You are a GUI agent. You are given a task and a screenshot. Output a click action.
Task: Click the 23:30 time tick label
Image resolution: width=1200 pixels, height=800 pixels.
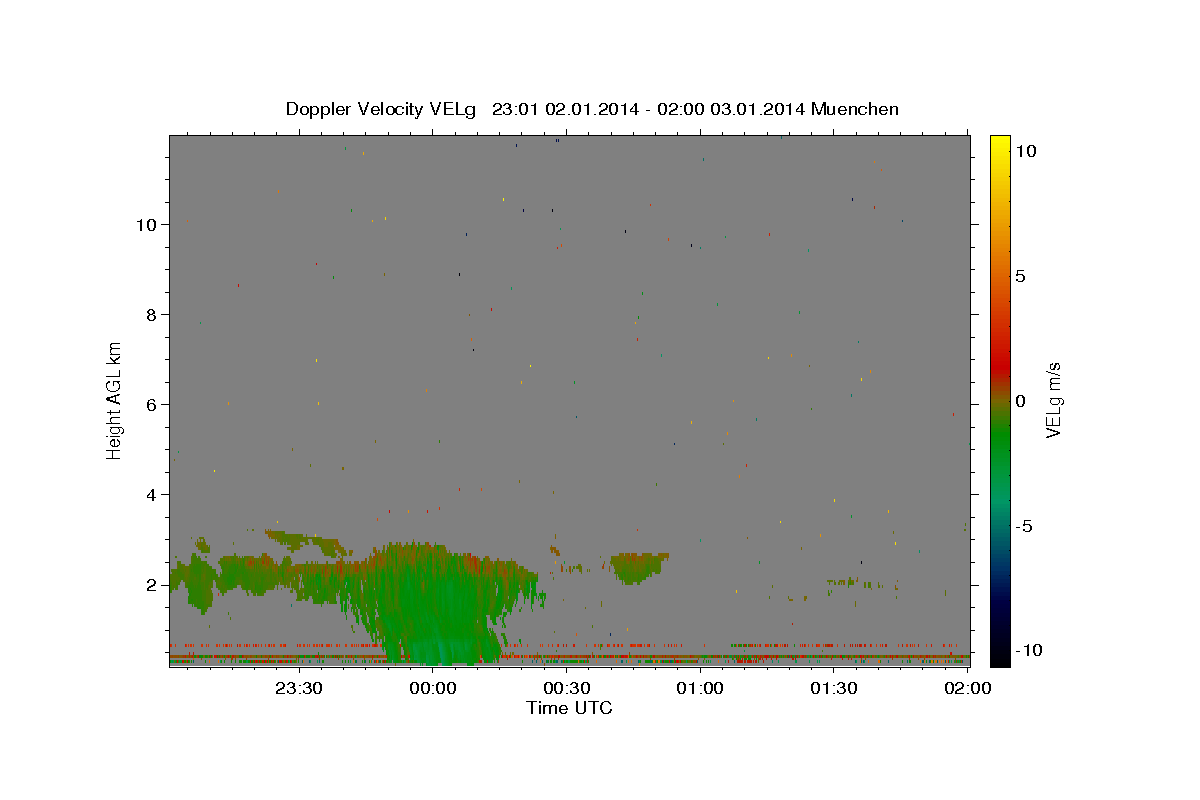[299, 688]
